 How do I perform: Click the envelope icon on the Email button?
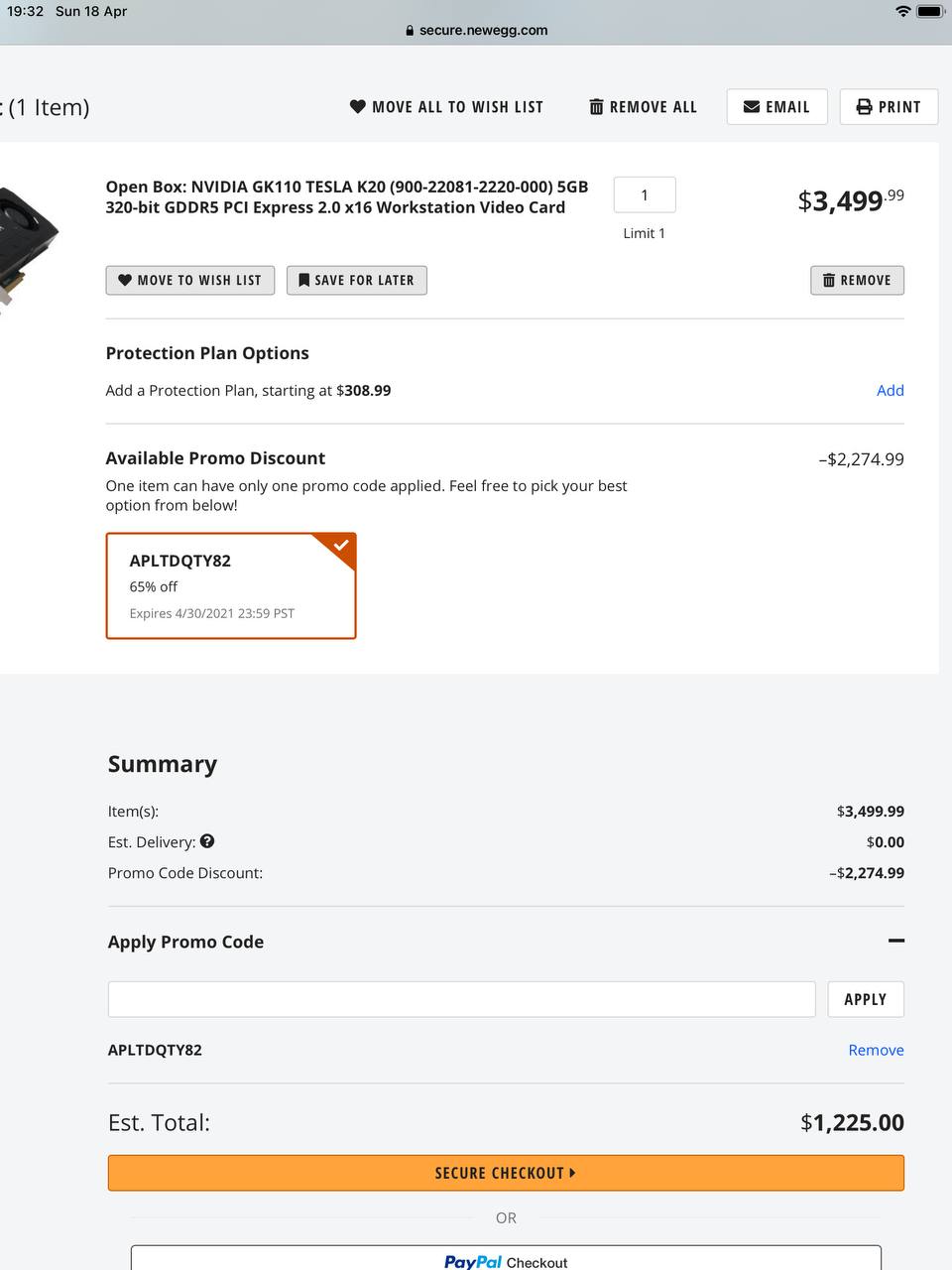[x=752, y=106]
